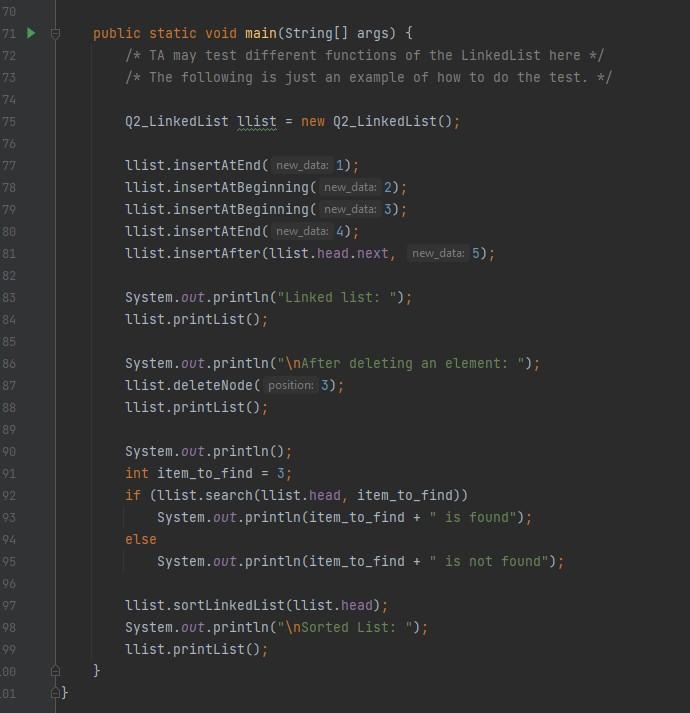Click the 'if' keyword on line 92

133,495
